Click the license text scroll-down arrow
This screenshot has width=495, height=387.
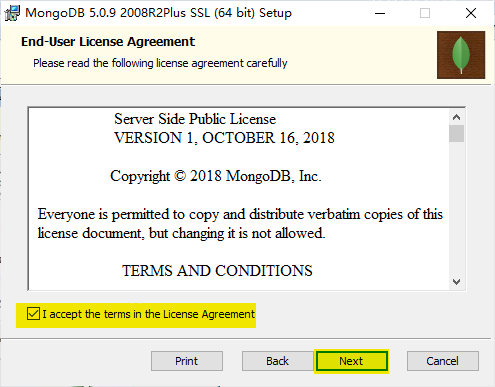tap(456, 282)
